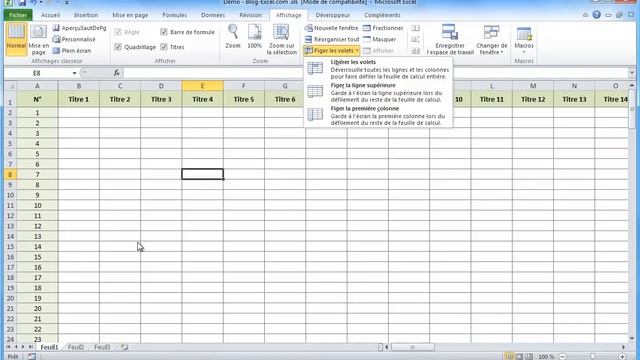Image resolution: width=640 pixels, height=360 pixels.
Task: Expand the formula bar chevron
Action: (x=632, y=73)
